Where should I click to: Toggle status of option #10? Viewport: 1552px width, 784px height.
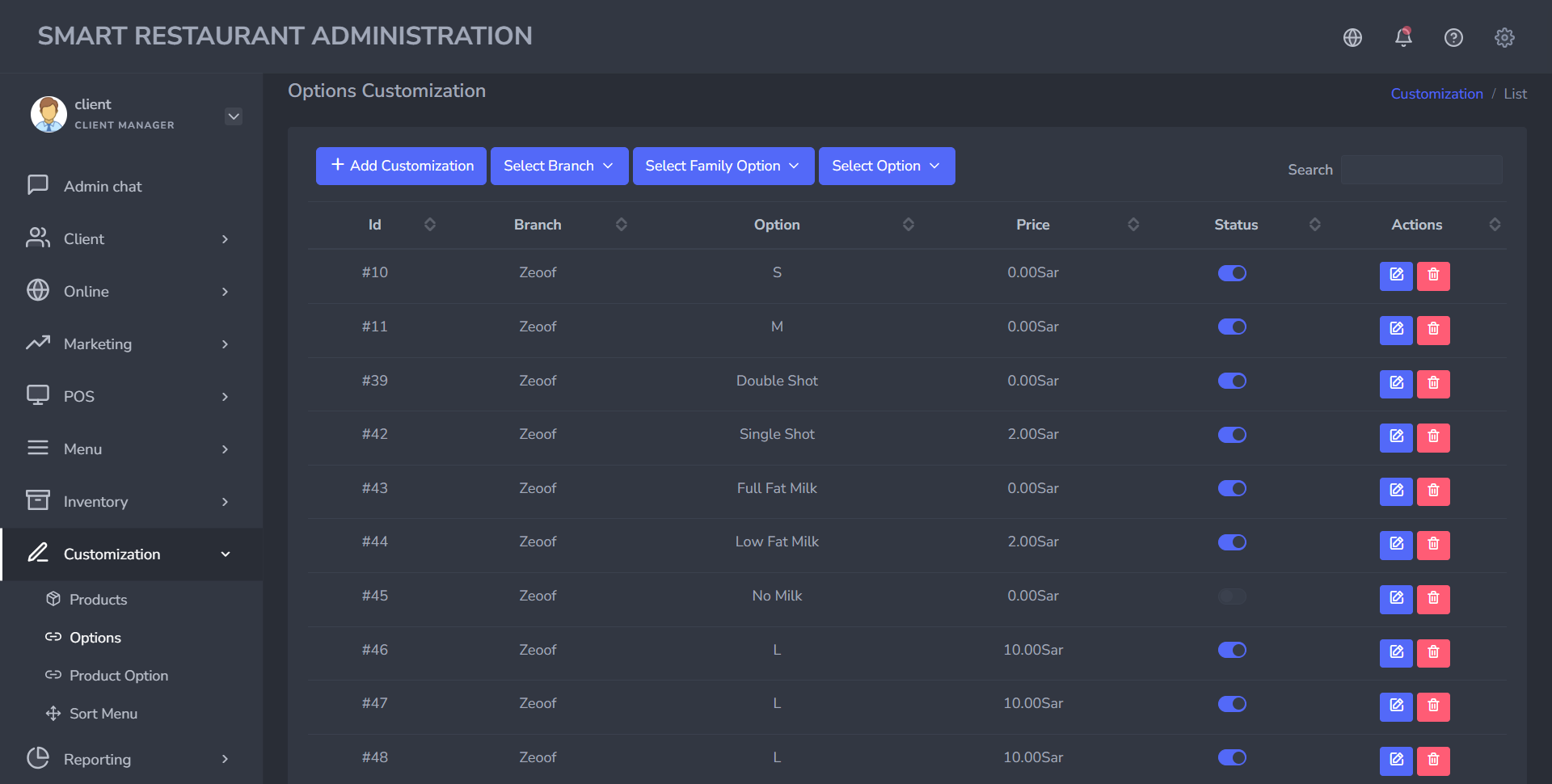click(x=1232, y=273)
